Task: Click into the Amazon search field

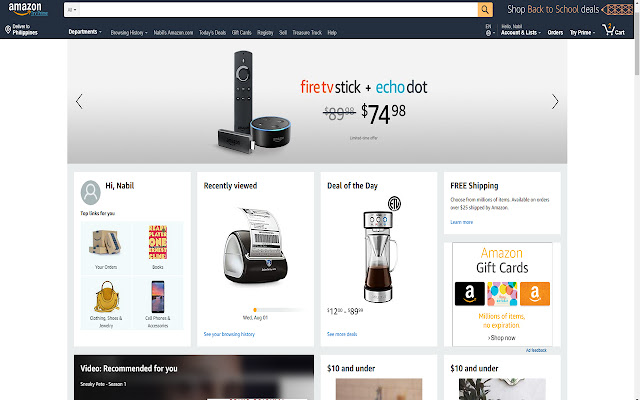Action: [278, 10]
